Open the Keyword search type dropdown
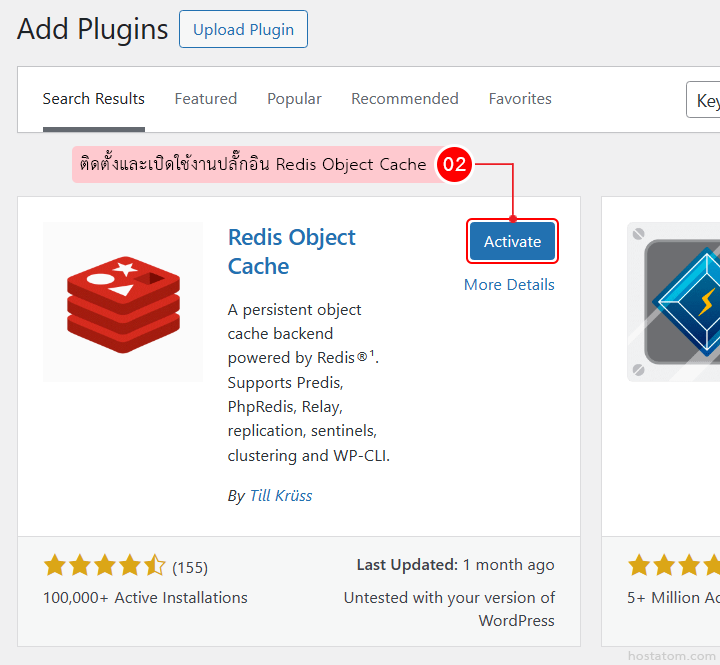 pos(704,101)
